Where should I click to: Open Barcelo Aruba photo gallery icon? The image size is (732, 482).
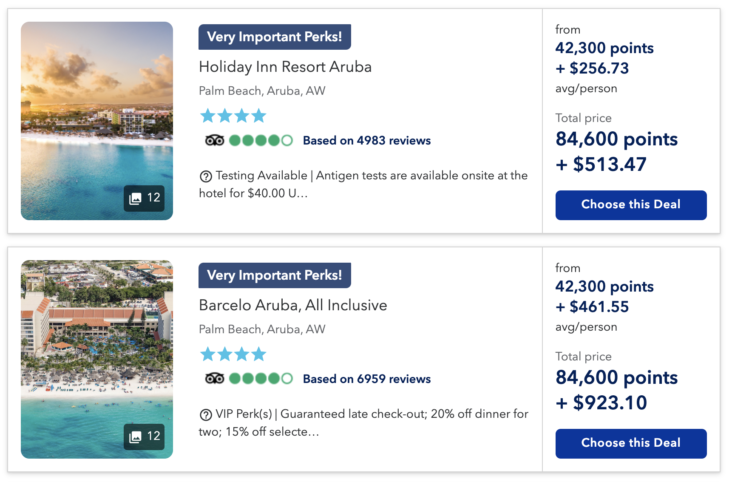coord(144,436)
